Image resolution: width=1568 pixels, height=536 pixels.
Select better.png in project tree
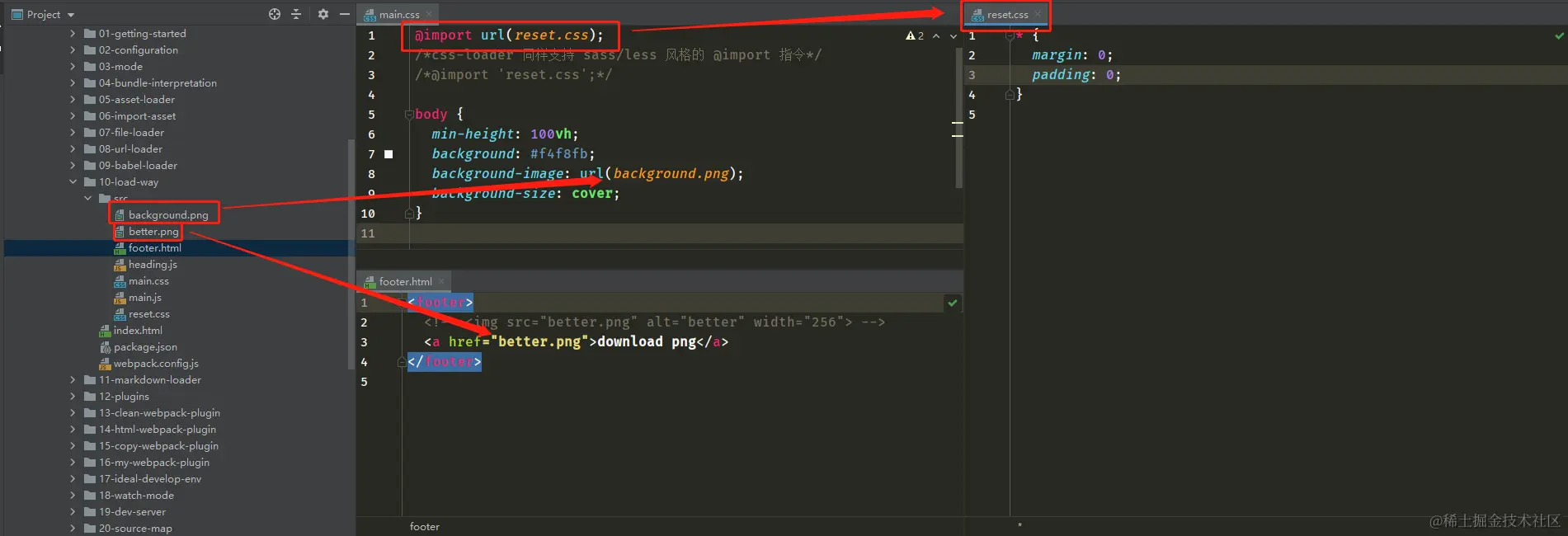pyautogui.click(x=153, y=232)
